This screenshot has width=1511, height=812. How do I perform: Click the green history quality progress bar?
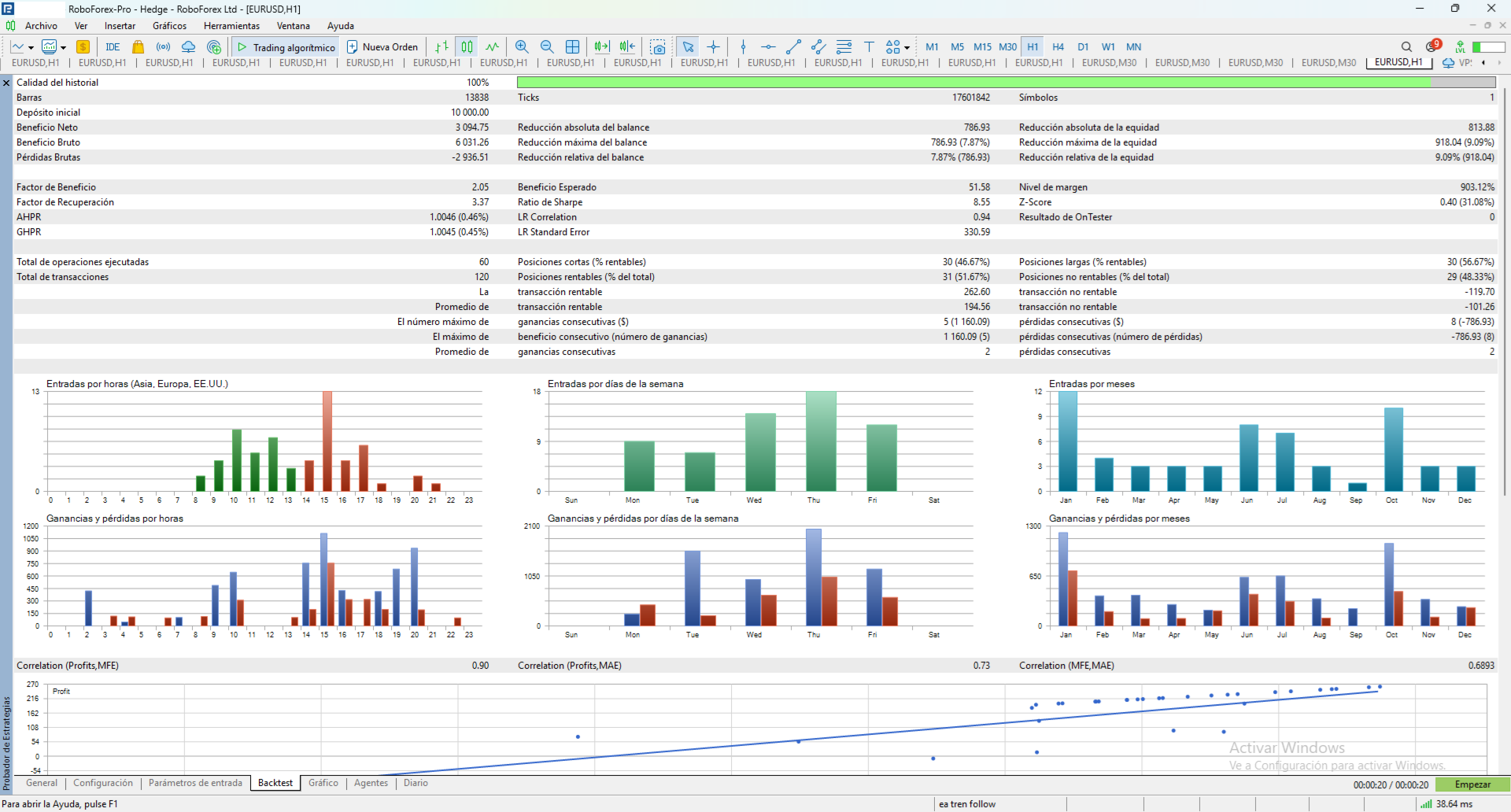973,83
